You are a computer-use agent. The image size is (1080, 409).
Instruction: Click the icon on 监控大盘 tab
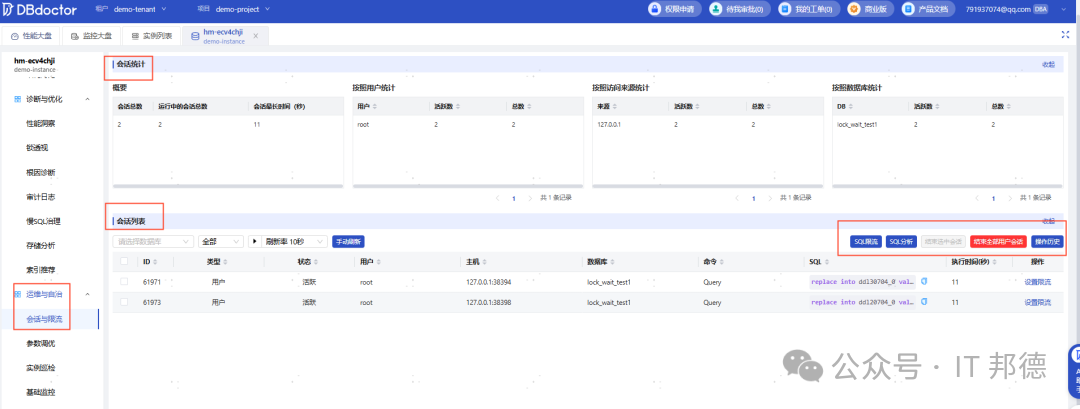[x=74, y=36]
